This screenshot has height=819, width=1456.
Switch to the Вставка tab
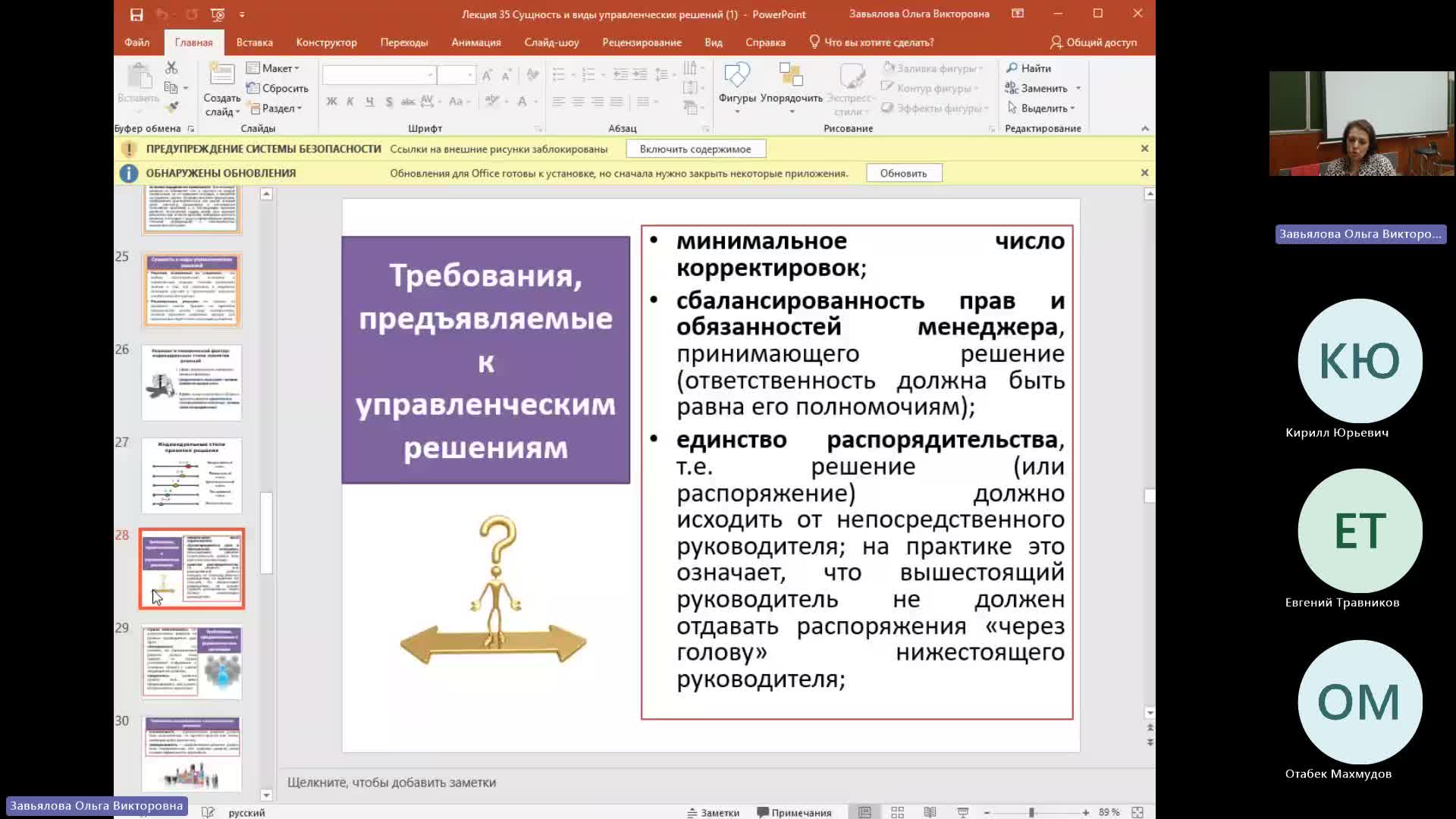254,42
